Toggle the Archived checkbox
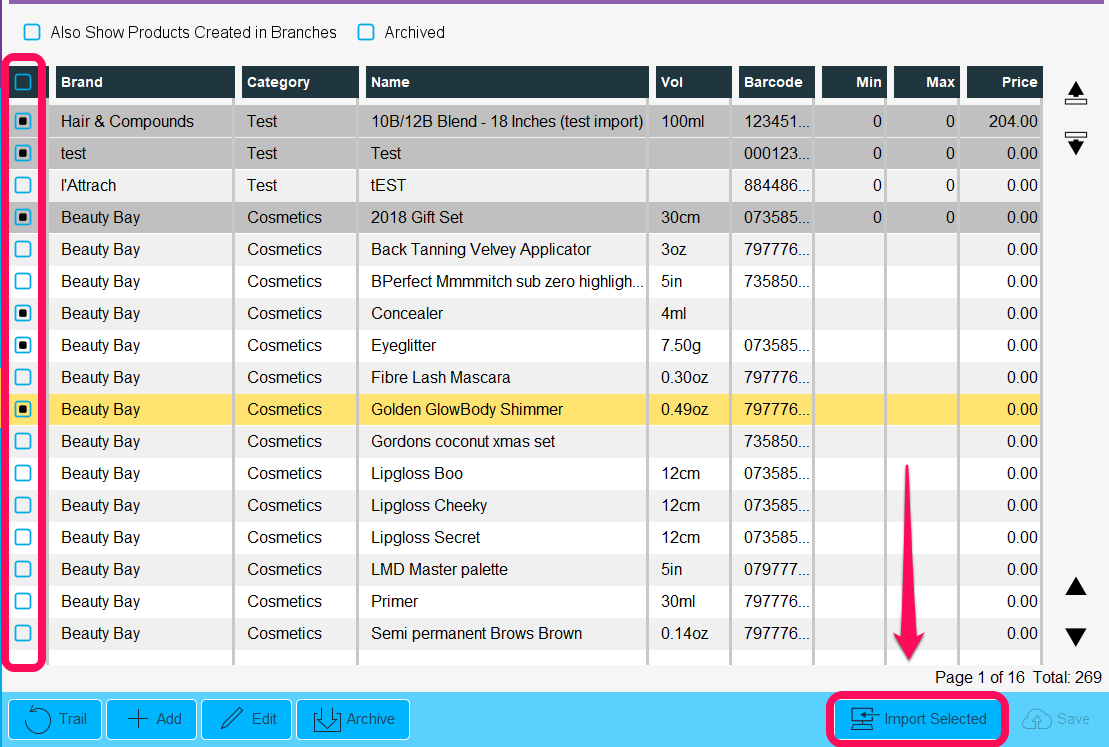 pos(366,32)
